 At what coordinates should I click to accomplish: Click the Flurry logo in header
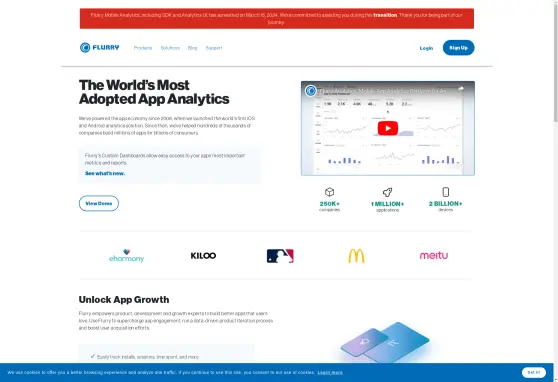[100, 47]
